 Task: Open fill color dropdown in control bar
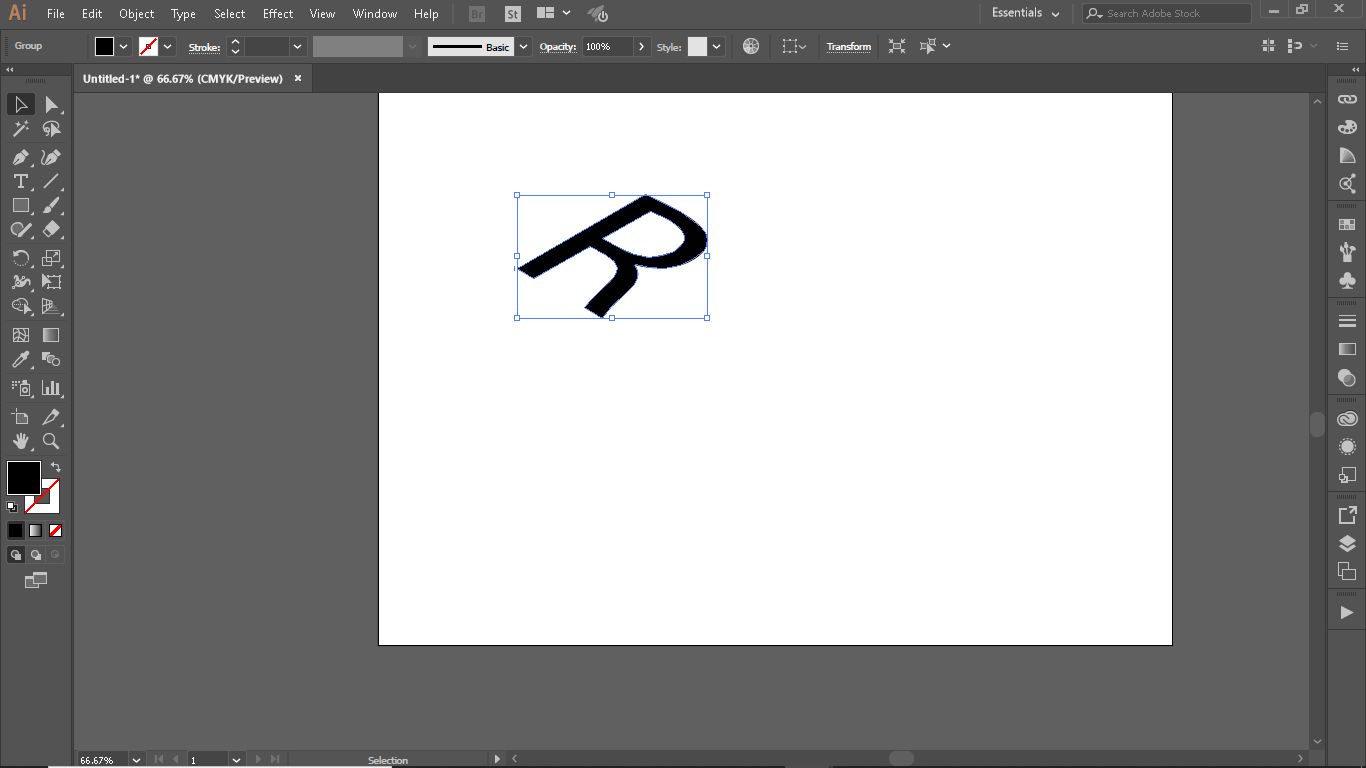pyautogui.click(x=124, y=46)
